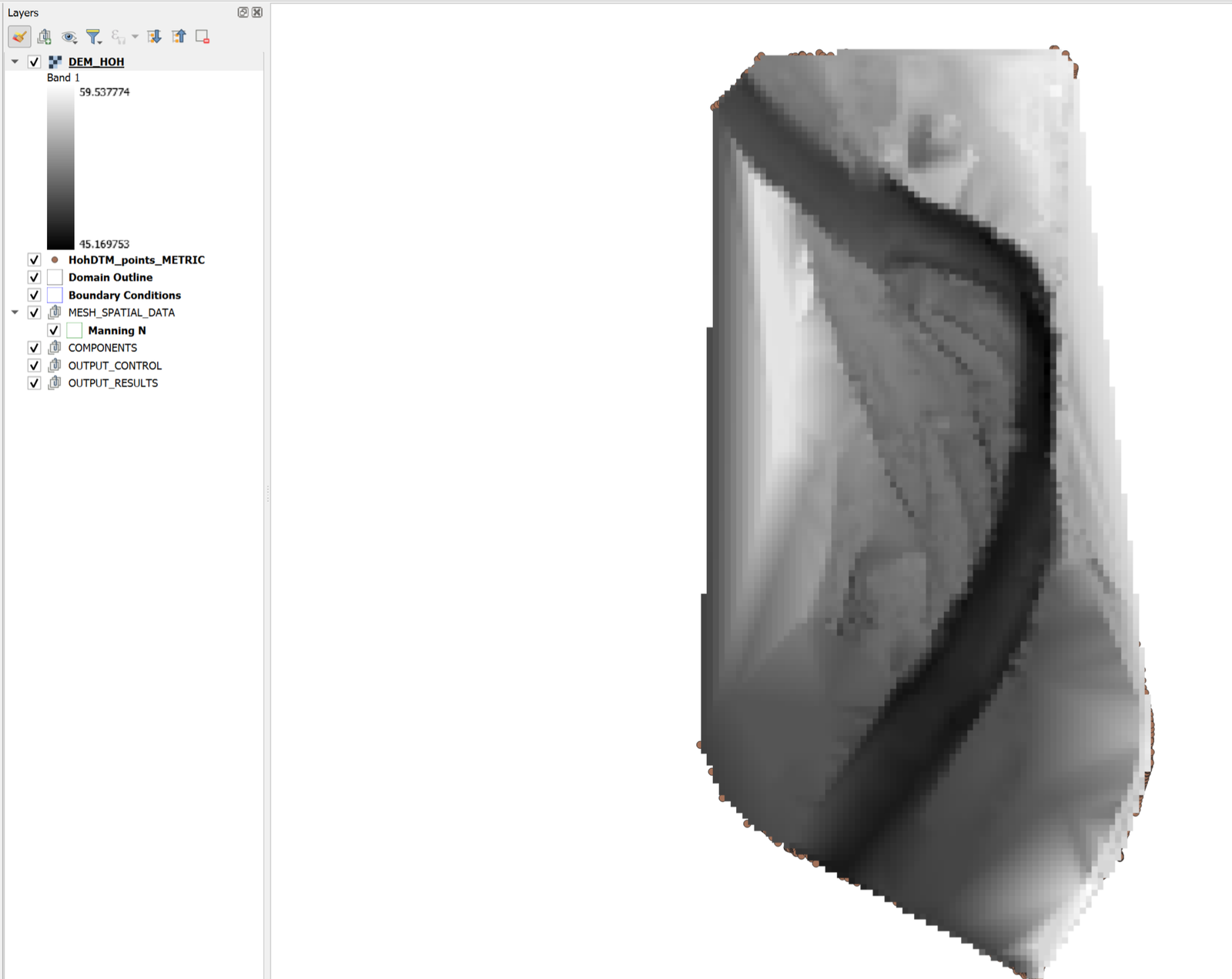This screenshot has height=979, width=1232.
Task: Toggle Manning N layer checkbox
Action: pyautogui.click(x=54, y=330)
